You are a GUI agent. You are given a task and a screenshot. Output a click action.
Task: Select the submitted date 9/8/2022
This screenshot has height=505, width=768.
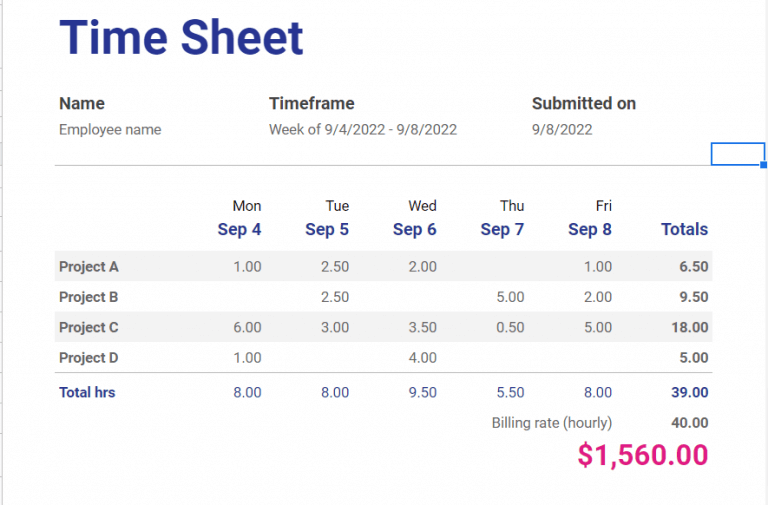pyautogui.click(x=562, y=130)
